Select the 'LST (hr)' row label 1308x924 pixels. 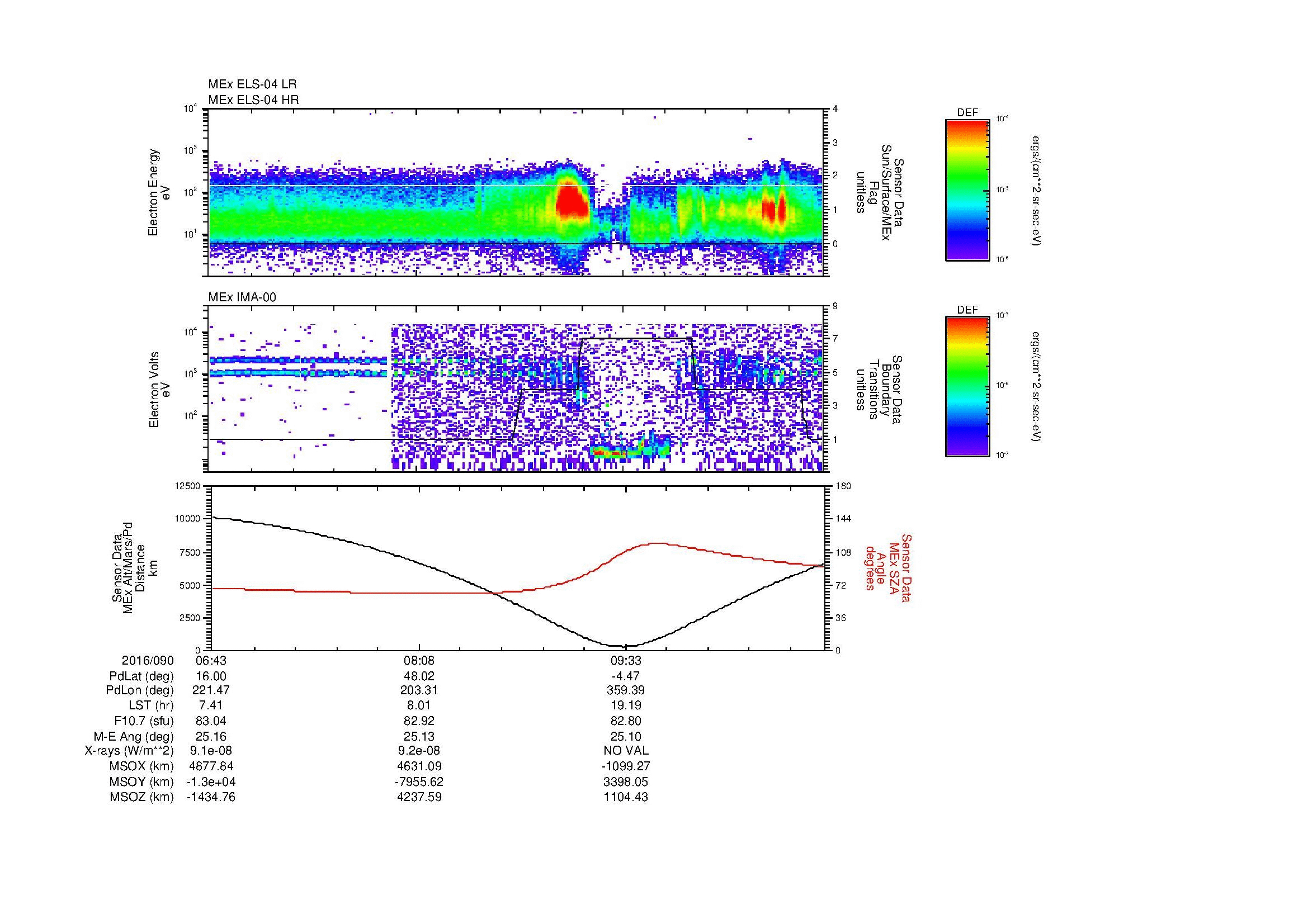pos(151,705)
